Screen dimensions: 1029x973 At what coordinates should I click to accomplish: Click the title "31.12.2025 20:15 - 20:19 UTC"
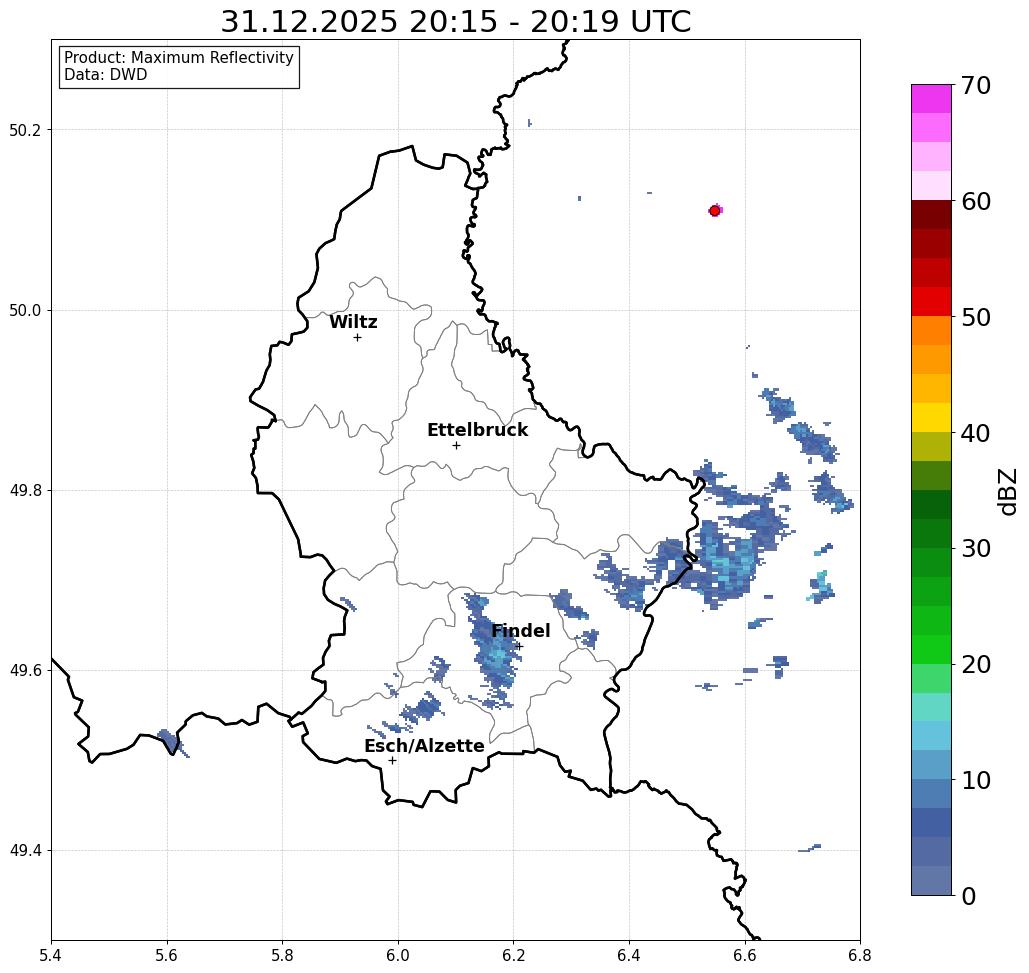(x=455, y=22)
